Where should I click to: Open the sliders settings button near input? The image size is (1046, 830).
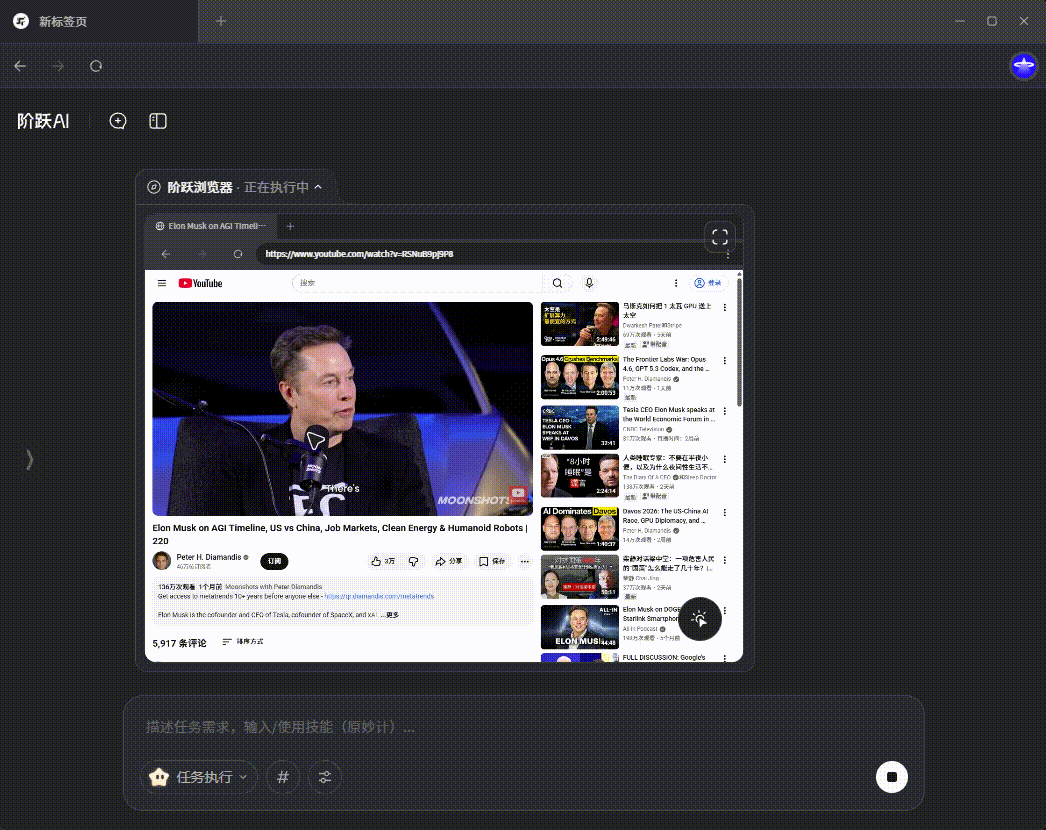[325, 777]
